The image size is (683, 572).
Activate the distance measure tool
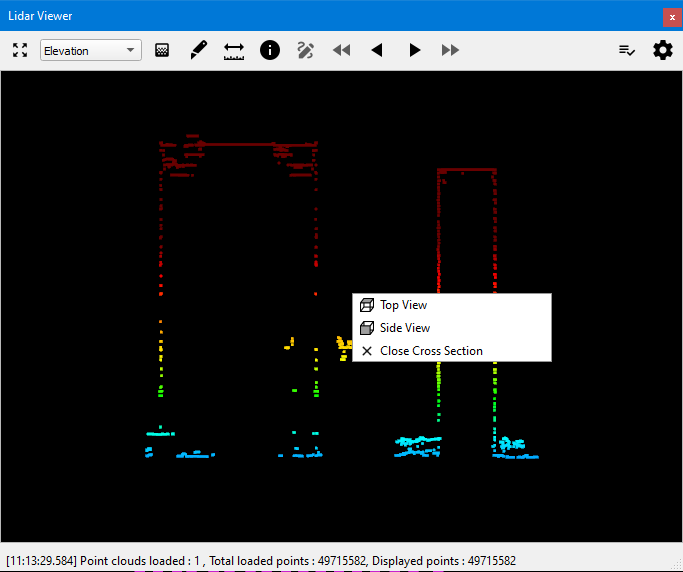coord(234,50)
